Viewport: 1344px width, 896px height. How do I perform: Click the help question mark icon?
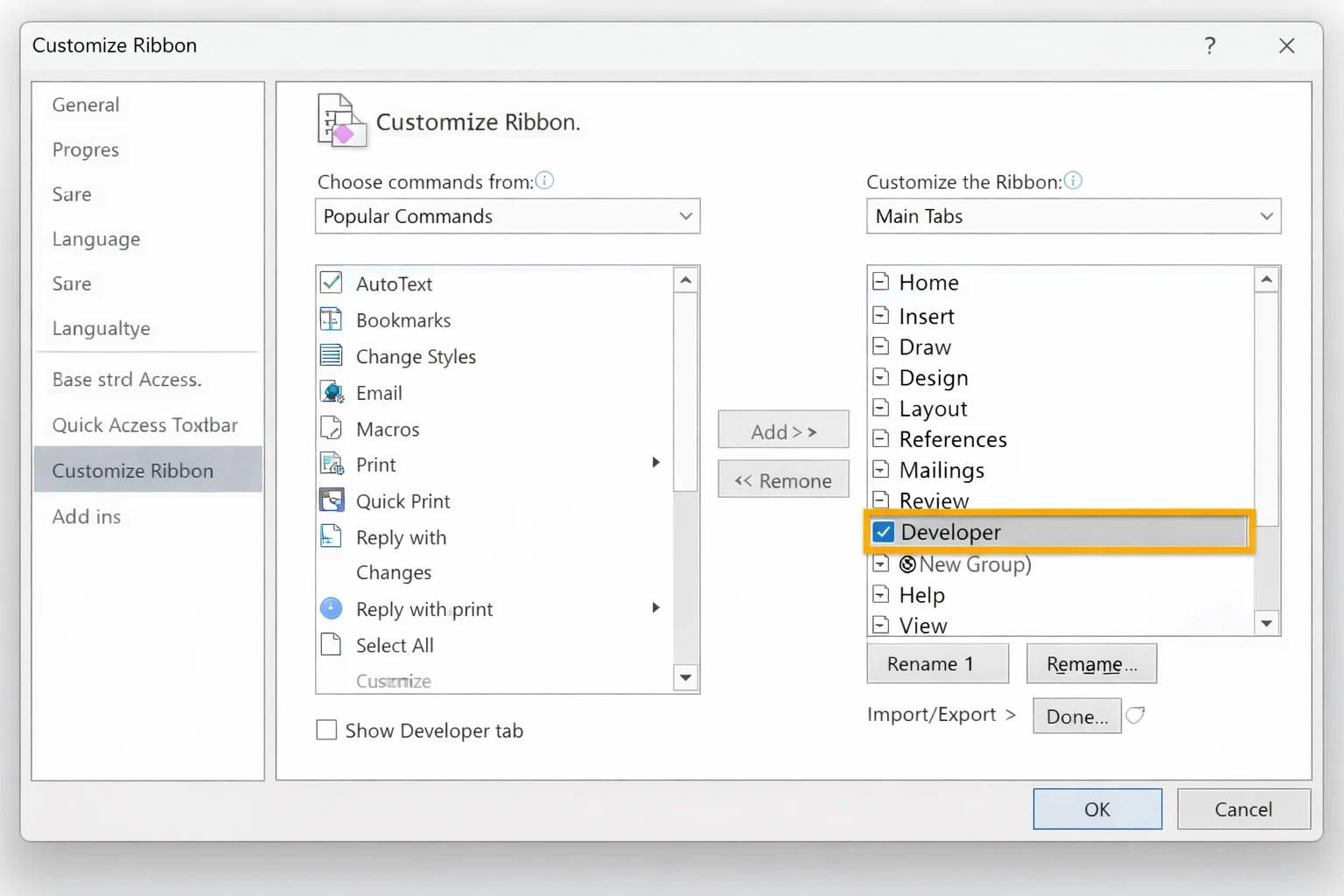(x=1210, y=45)
